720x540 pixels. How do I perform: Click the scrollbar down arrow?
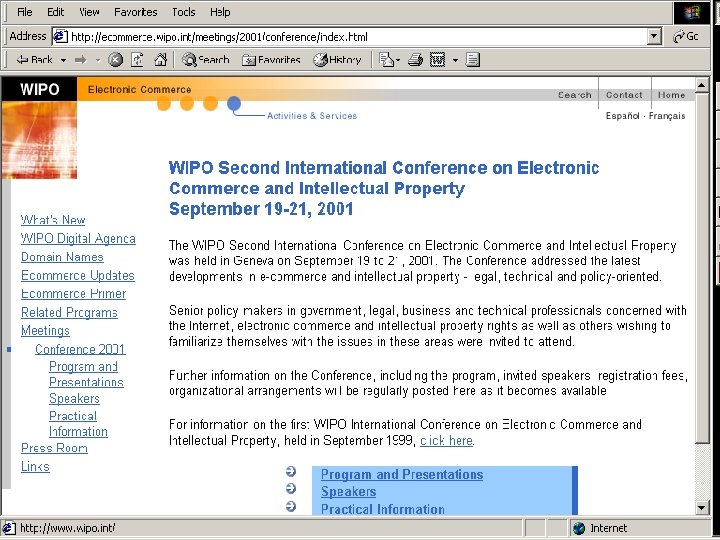pos(702,507)
